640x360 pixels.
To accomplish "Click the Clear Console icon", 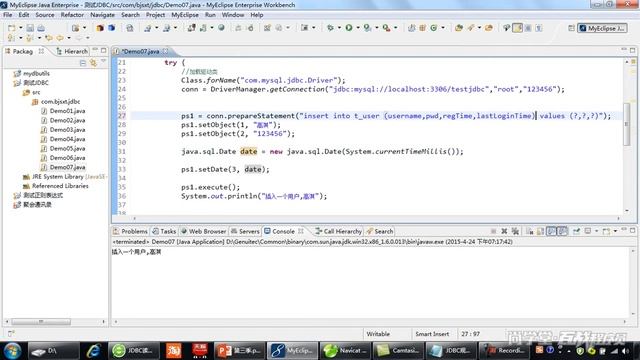I will coord(529,231).
